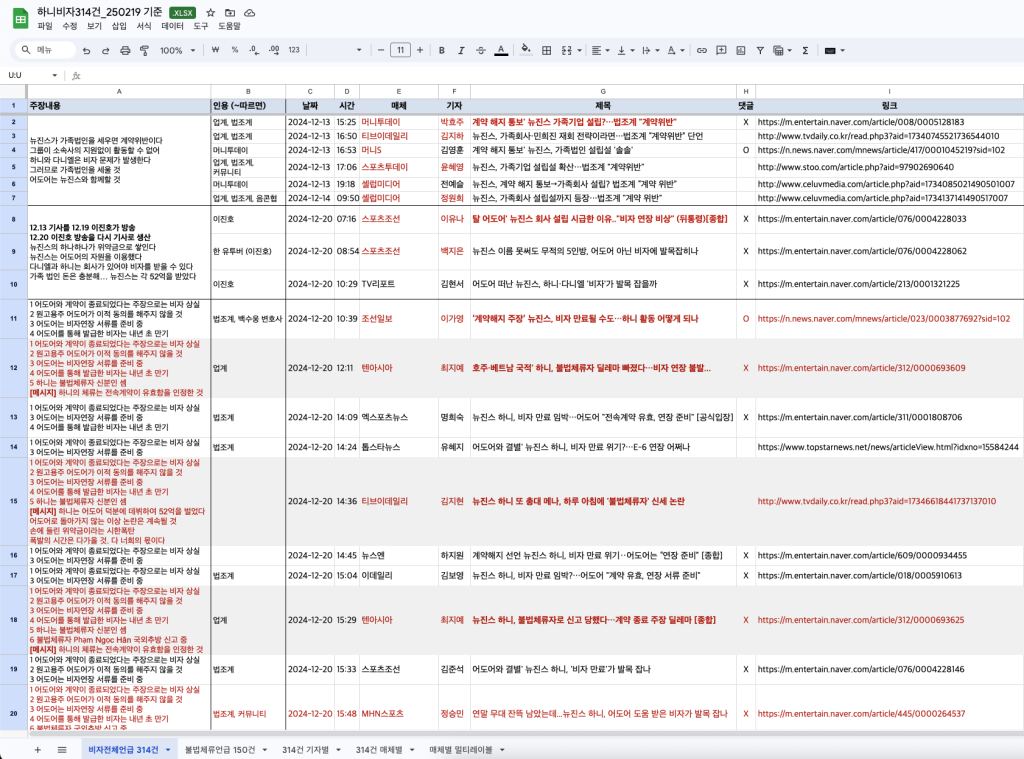The height and width of the screenshot is (759, 1024).
Task: Insert a comment
Action: [x=721, y=50]
